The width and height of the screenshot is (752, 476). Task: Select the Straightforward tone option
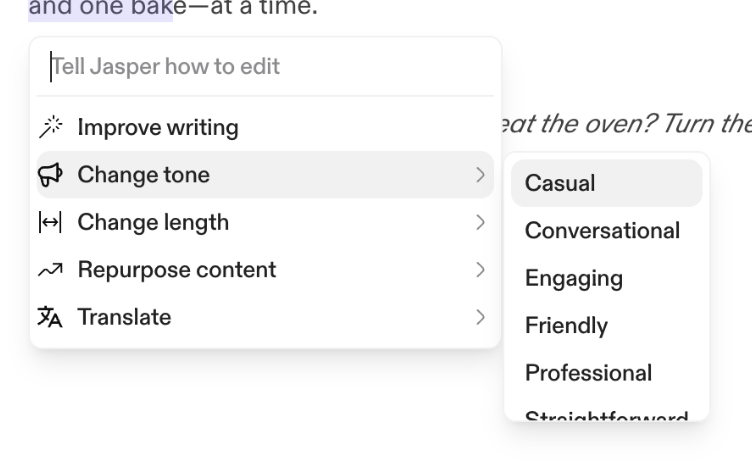[606, 416]
